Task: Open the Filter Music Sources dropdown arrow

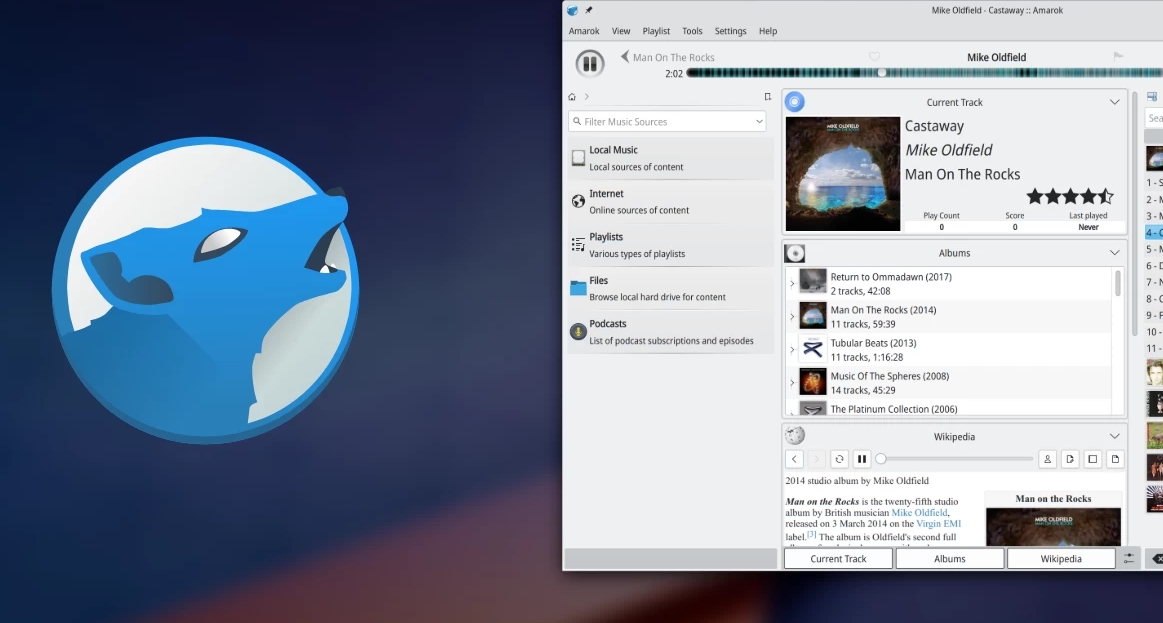Action: [x=759, y=122]
